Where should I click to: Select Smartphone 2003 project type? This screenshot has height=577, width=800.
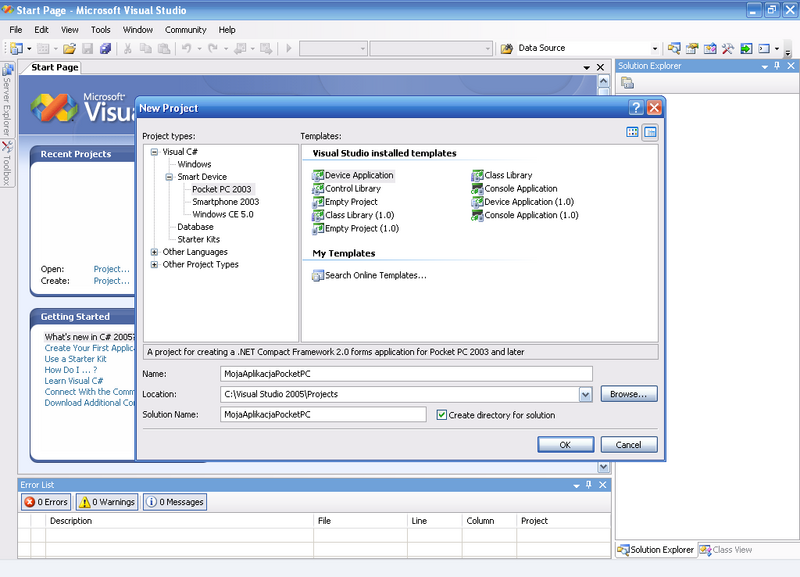[x=226, y=202]
